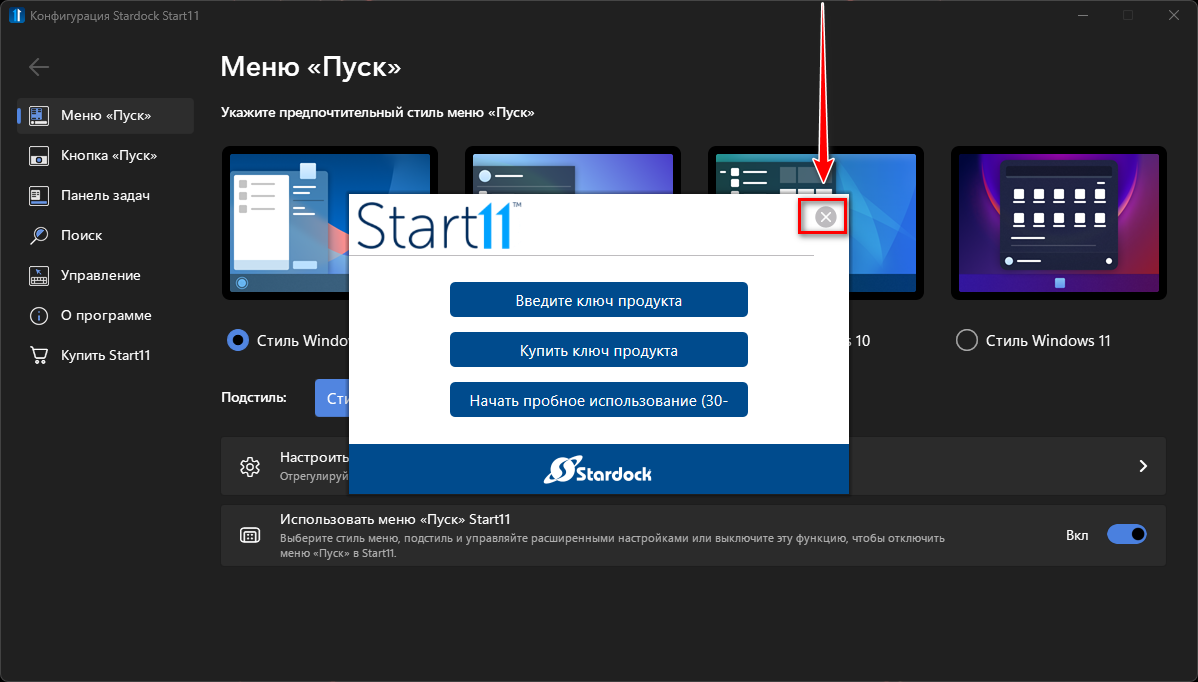Viewport: 1198px width, 682px height.
Task: Click the Stardock logo in dialog footer
Action: click(598, 470)
